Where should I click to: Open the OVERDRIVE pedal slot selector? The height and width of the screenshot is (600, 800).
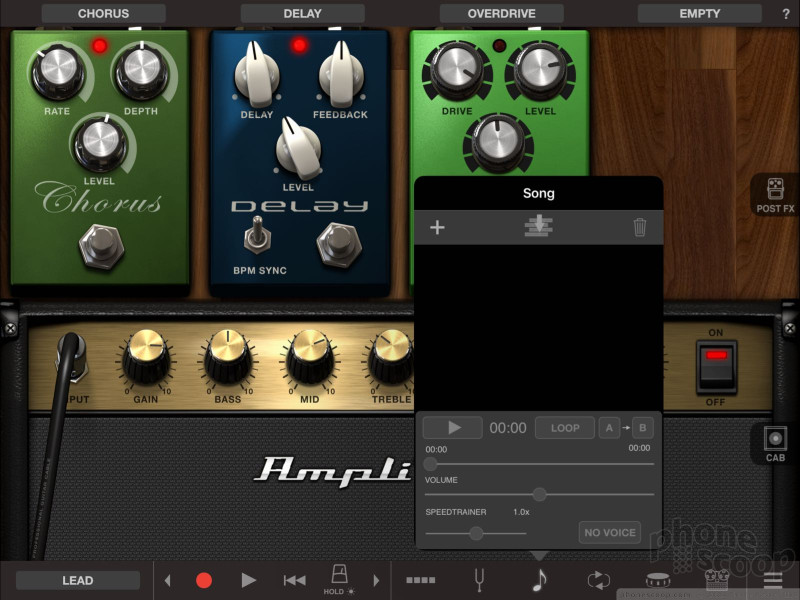click(502, 13)
